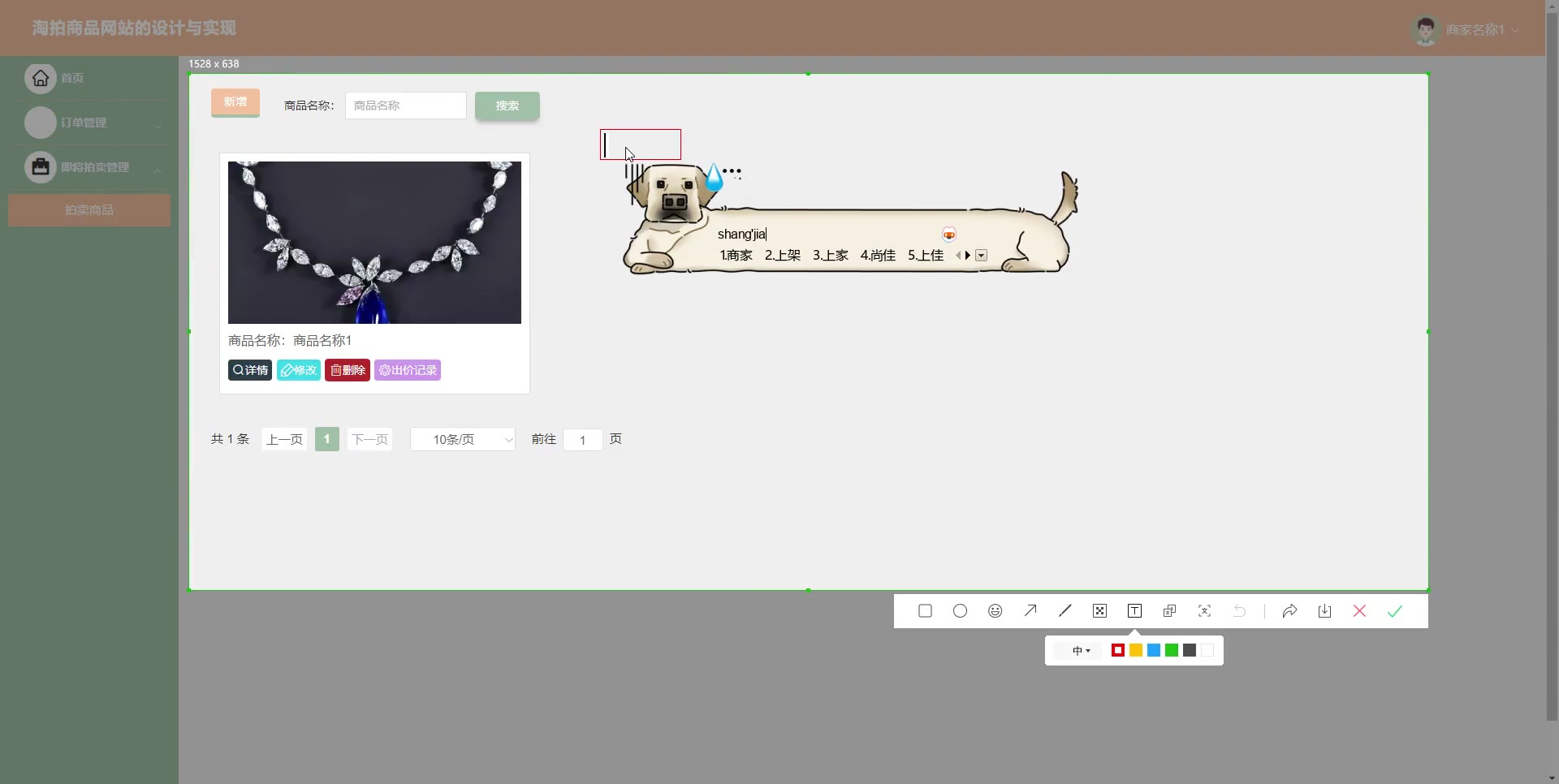
Task: Open 出价记录 for 商品名称1
Action: tap(408, 370)
